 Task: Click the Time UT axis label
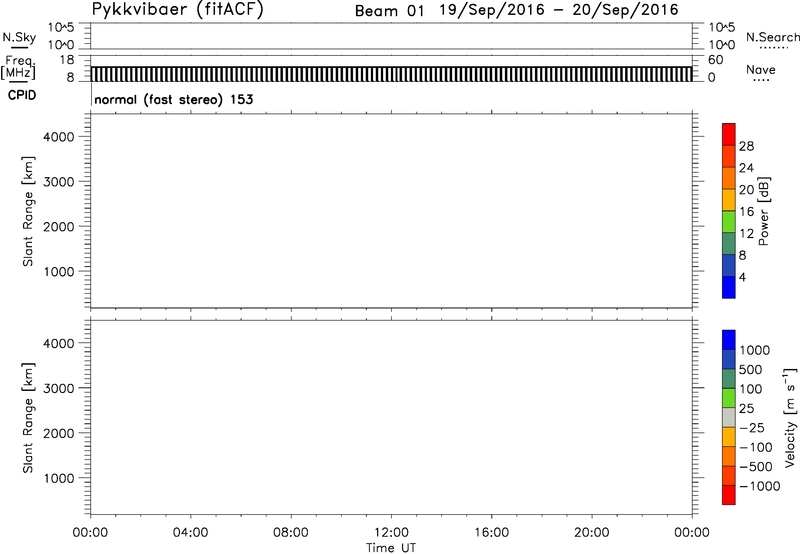coord(391,548)
